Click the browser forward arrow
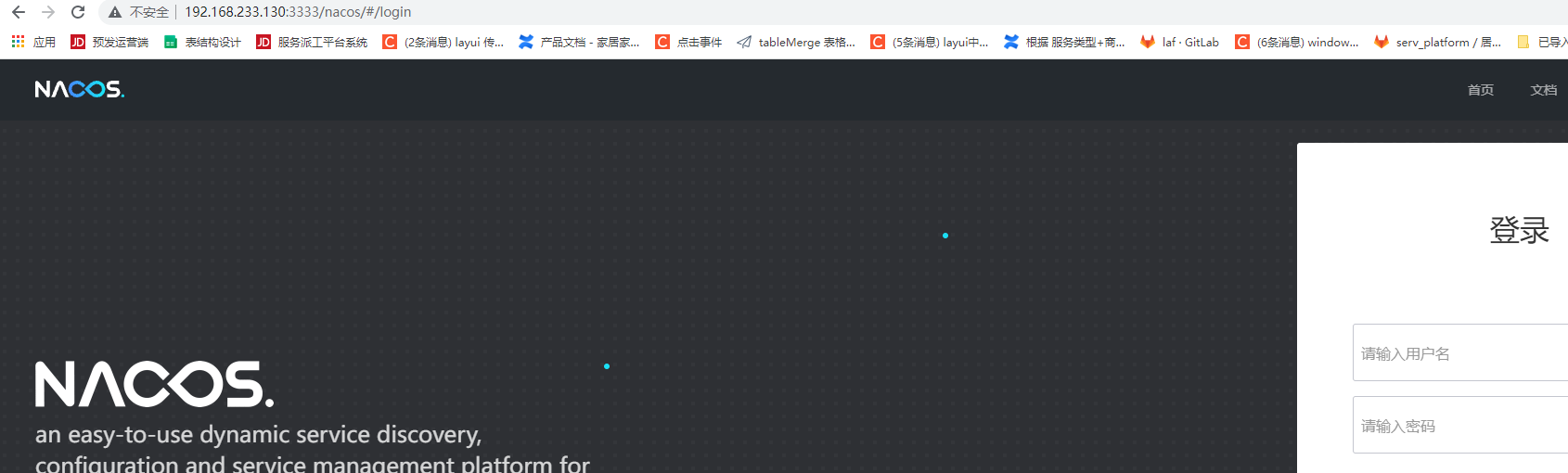The height and width of the screenshot is (473, 1568). coord(48,12)
